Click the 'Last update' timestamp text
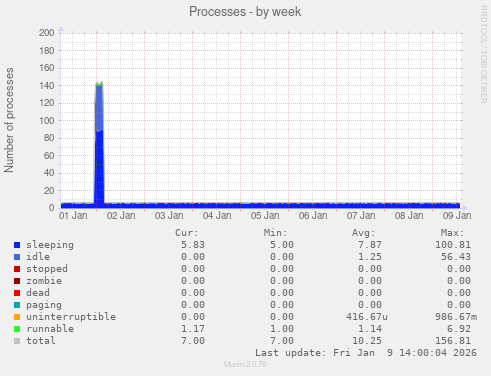491x376 pixels. pos(366,353)
